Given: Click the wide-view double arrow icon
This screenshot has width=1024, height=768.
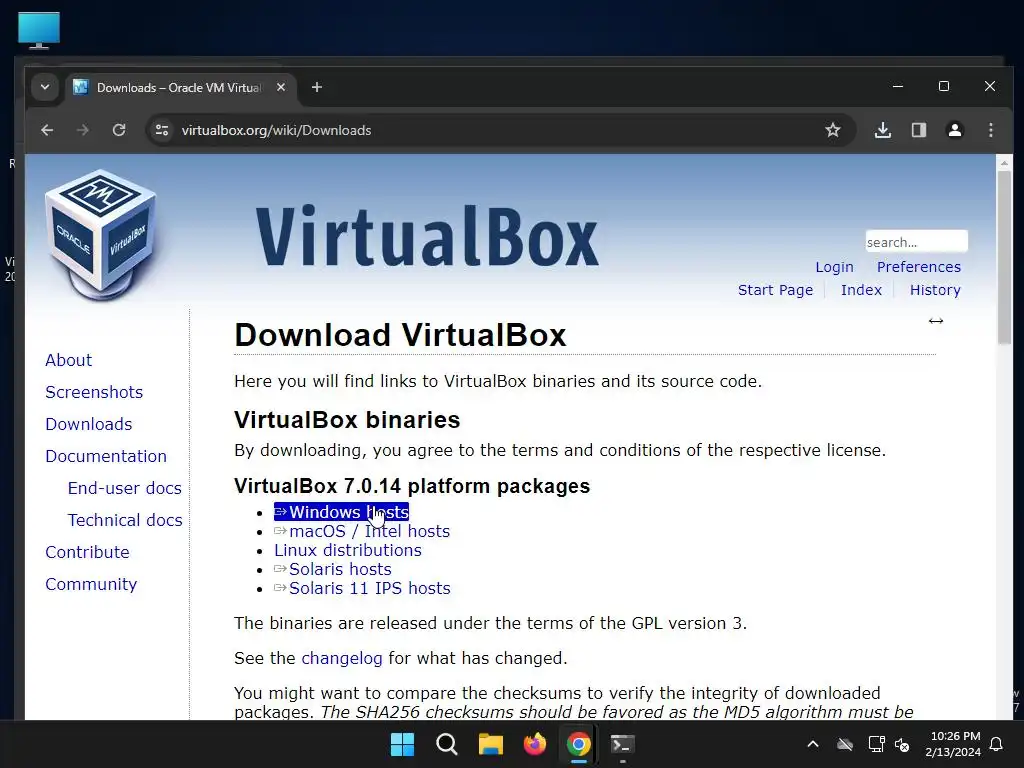Looking at the screenshot, I should click(936, 321).
